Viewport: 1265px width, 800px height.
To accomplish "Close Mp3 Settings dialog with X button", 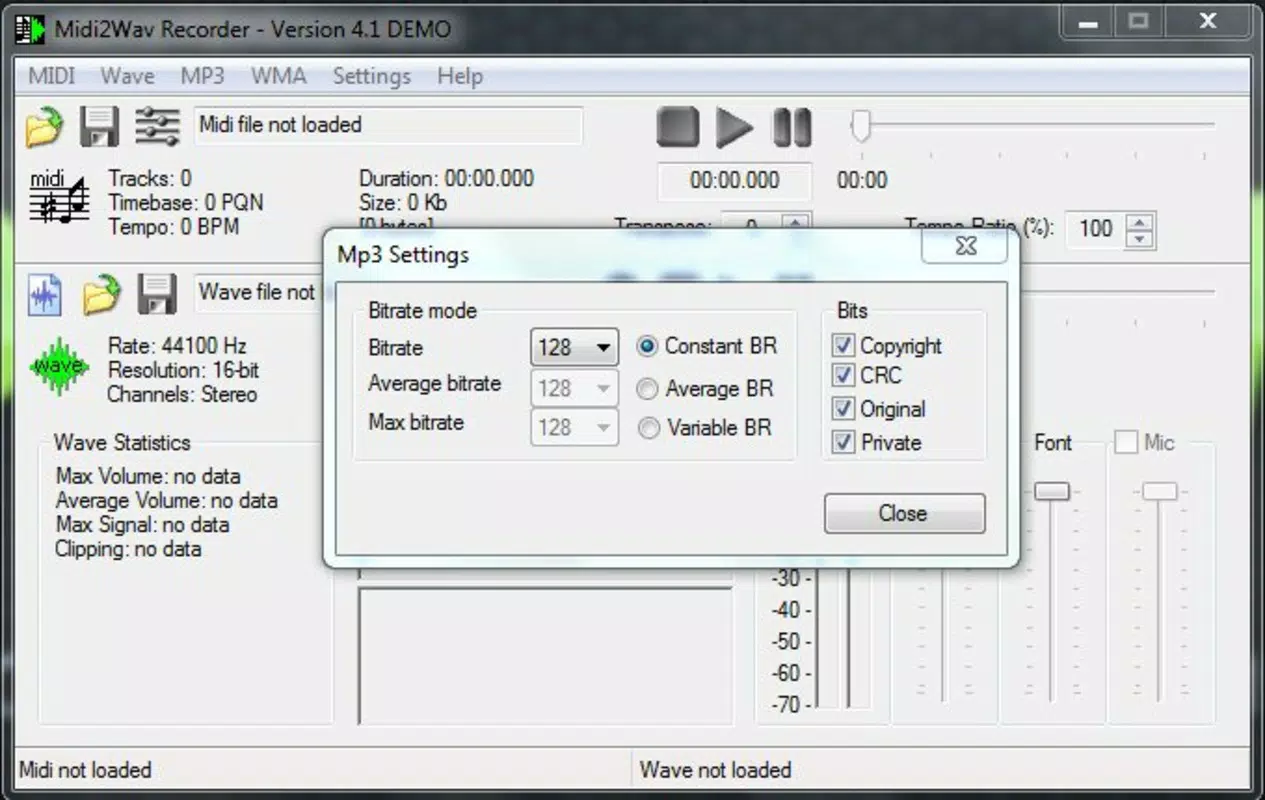I will 964,246.
